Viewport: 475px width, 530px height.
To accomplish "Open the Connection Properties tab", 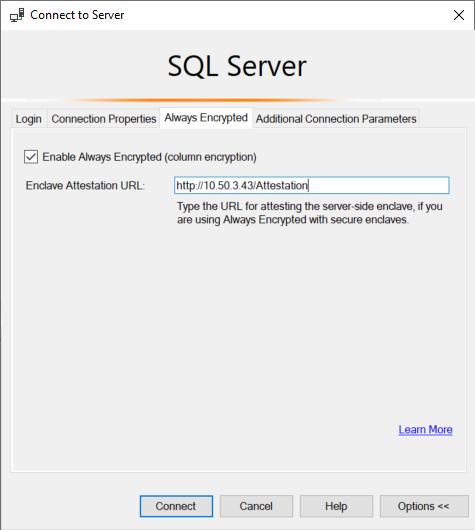I will point(103,119).
